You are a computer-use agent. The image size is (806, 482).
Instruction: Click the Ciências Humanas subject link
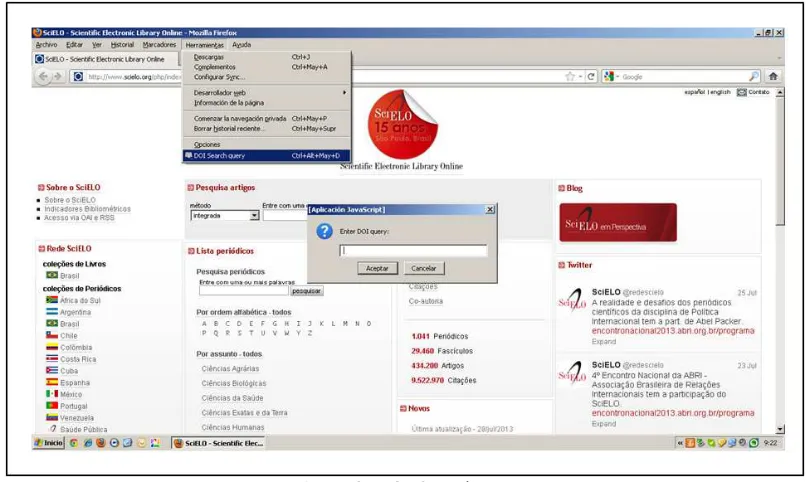233,428
